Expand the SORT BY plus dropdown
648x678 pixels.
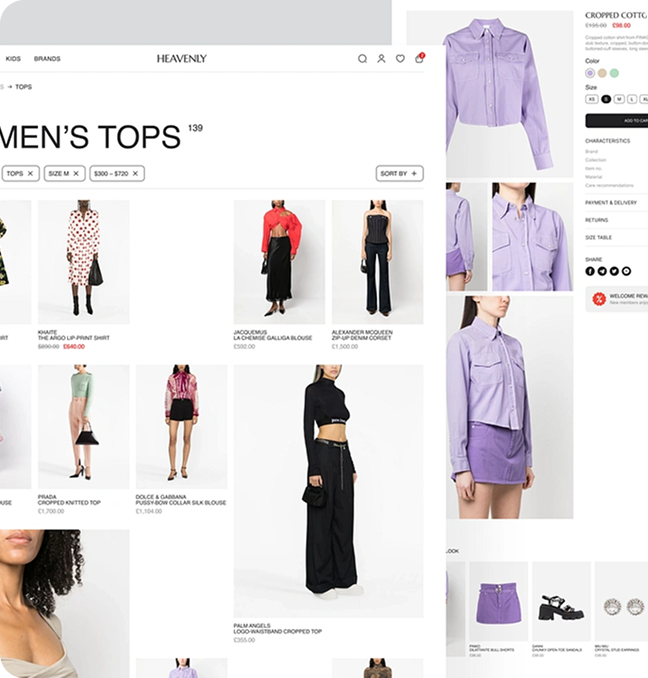tap(399, 173)
